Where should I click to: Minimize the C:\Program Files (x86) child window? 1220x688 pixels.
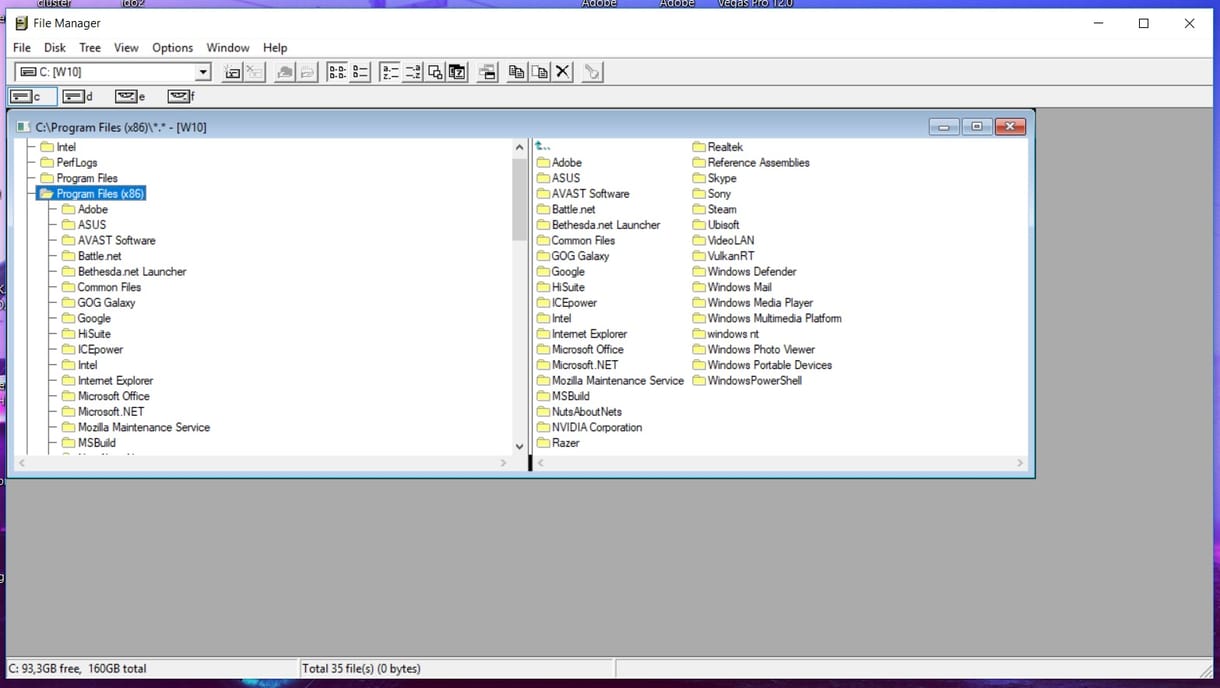(943, 127)
